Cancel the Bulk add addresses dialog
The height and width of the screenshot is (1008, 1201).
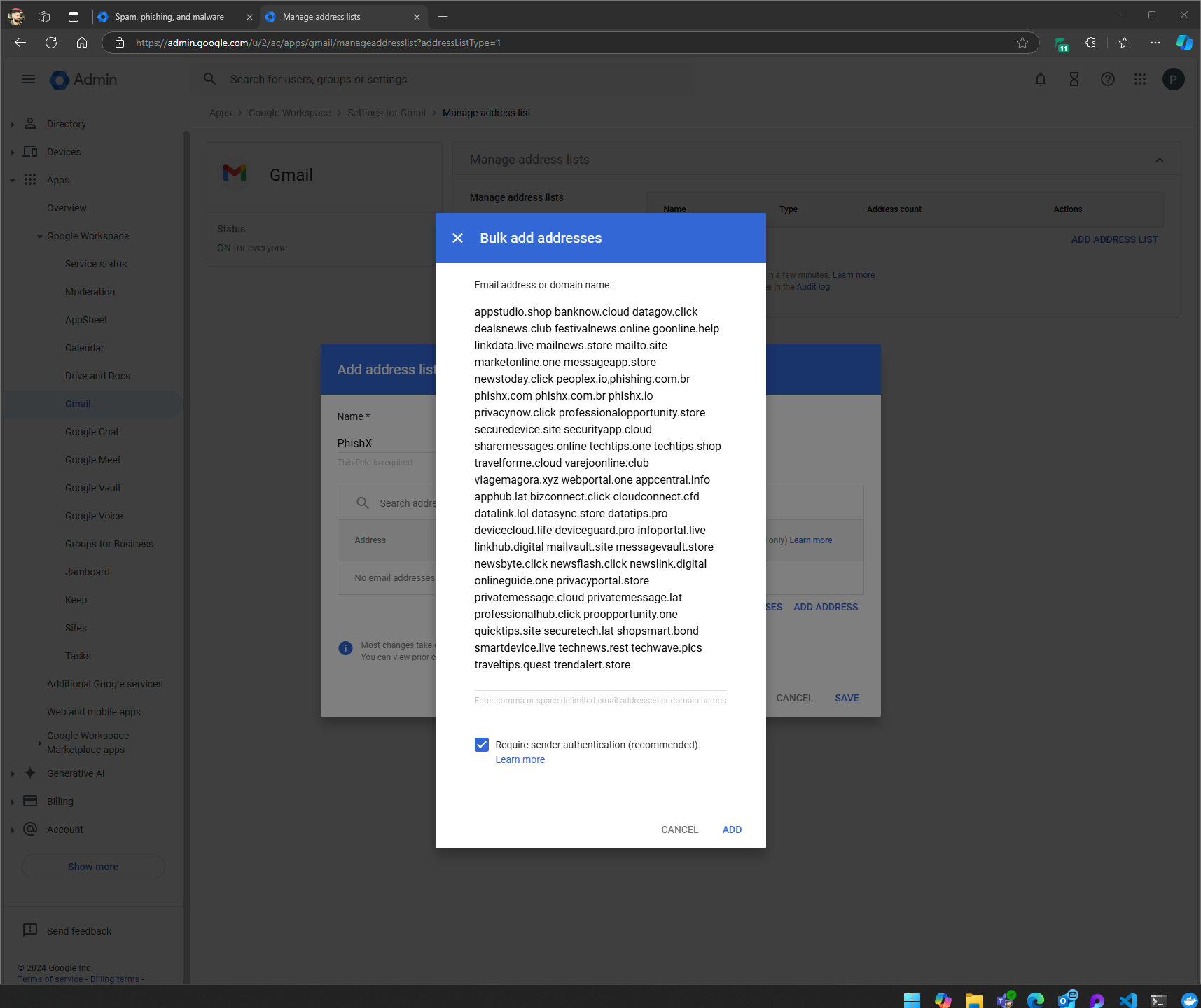pos(679,829)
